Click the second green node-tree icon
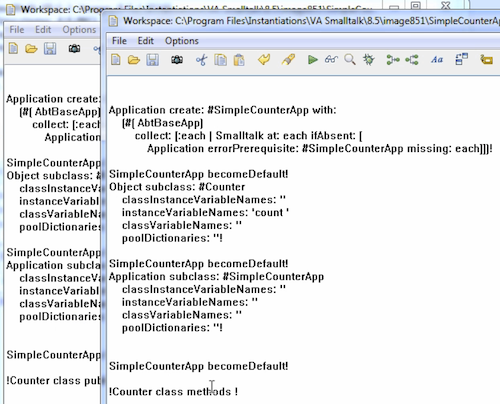Viewport: 500px width, 404px height. [x=412, y=60]
